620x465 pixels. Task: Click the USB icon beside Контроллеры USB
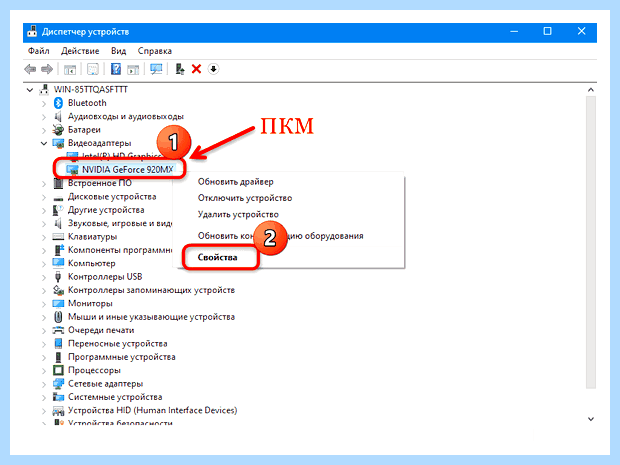[58, 277]
